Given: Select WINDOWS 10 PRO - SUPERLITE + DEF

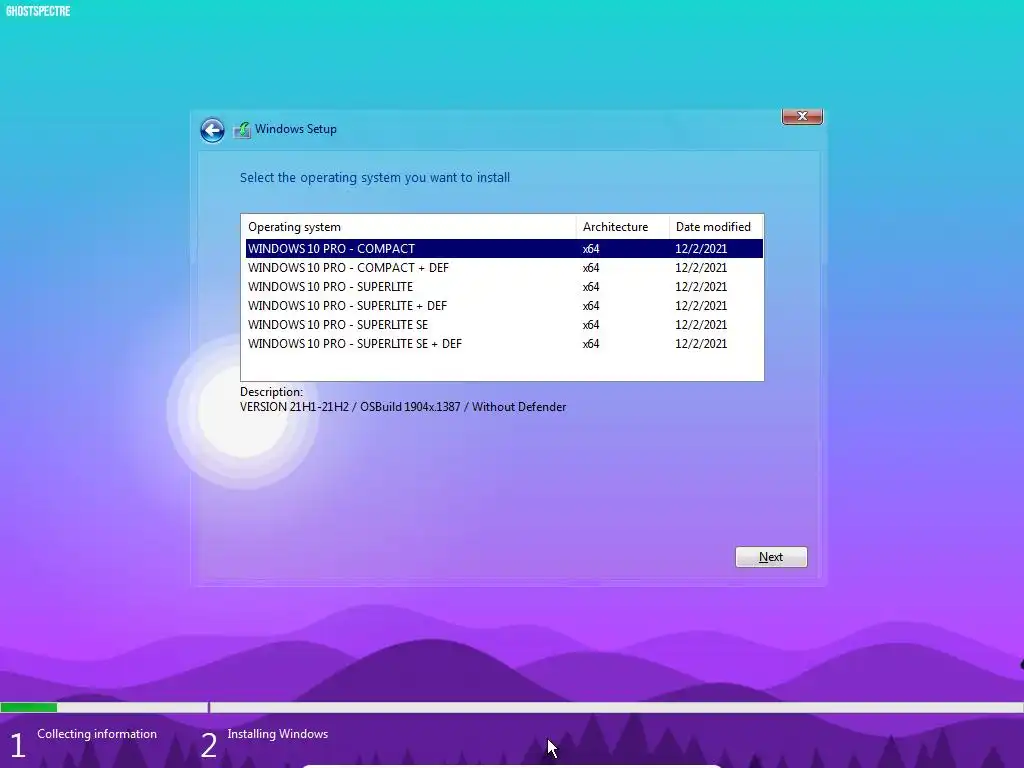Looking at the screenshot, I should tap(504, 306).
